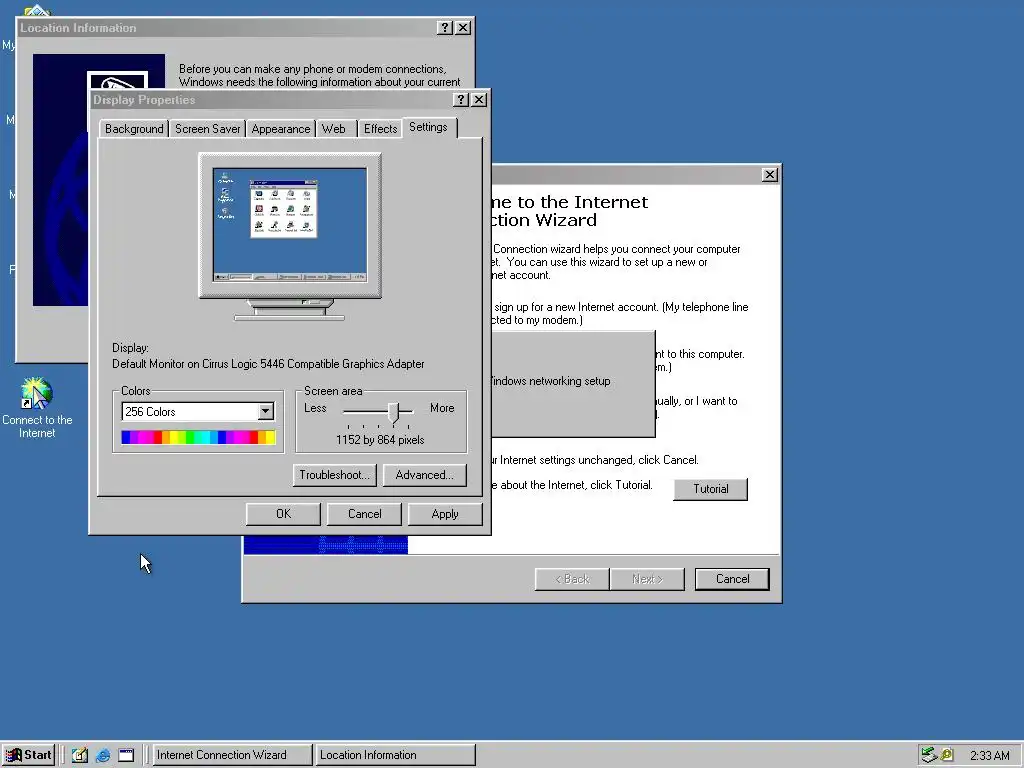Open the Tutorial in the Internet wizard

point(711,489)
